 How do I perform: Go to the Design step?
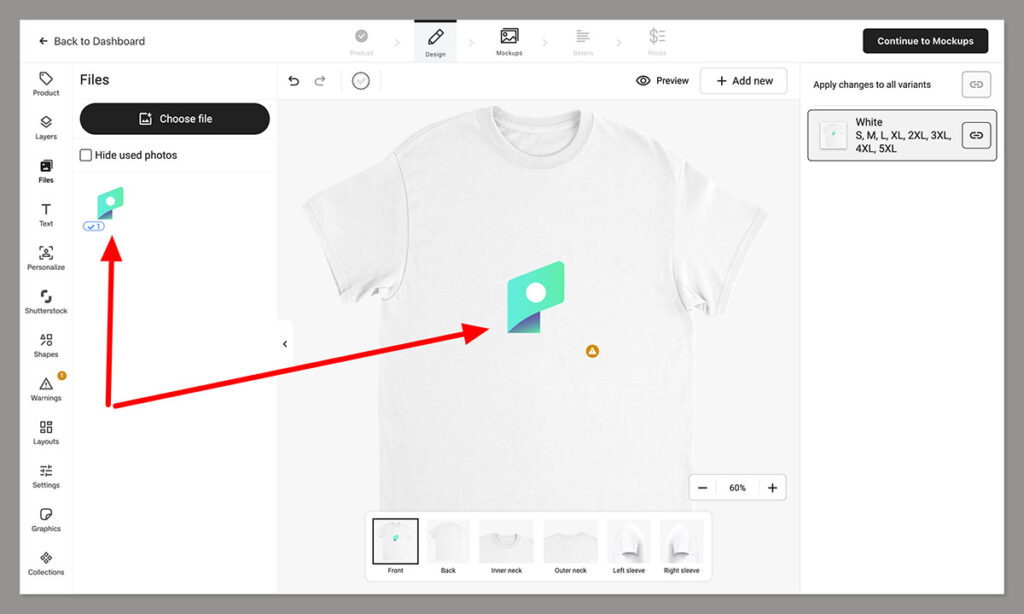click(x=436, y=42)
